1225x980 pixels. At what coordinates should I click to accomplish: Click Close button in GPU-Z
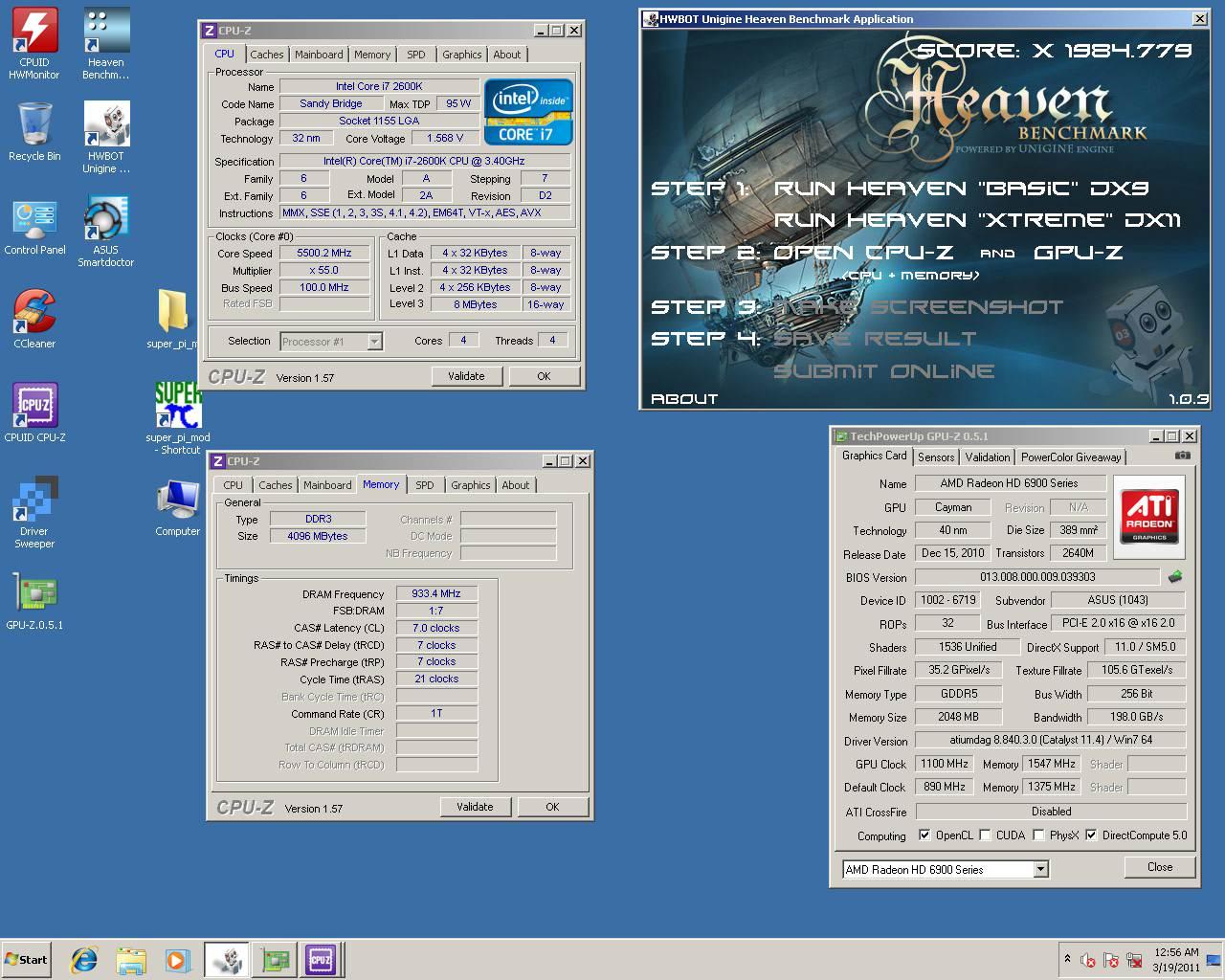1160,867
